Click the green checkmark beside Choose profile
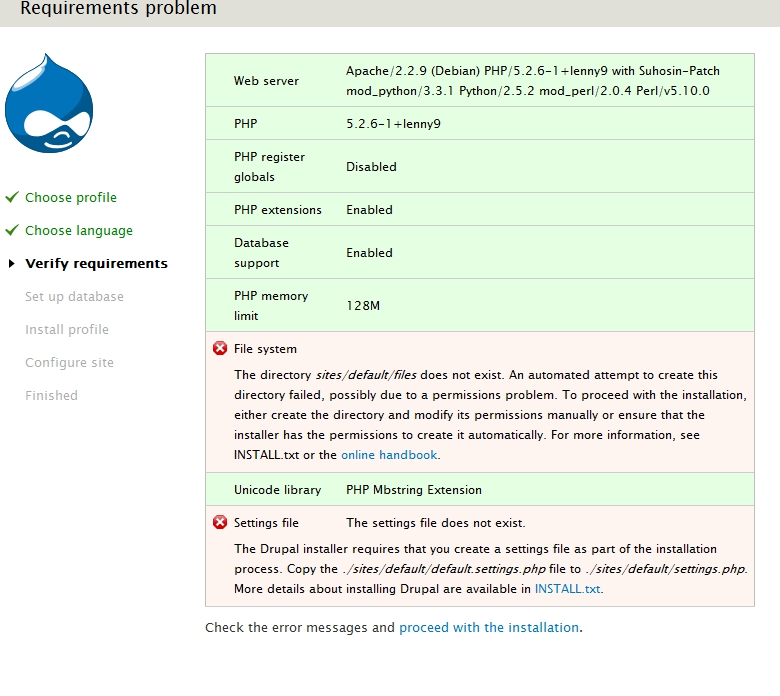780x696 pixels. 12,197
